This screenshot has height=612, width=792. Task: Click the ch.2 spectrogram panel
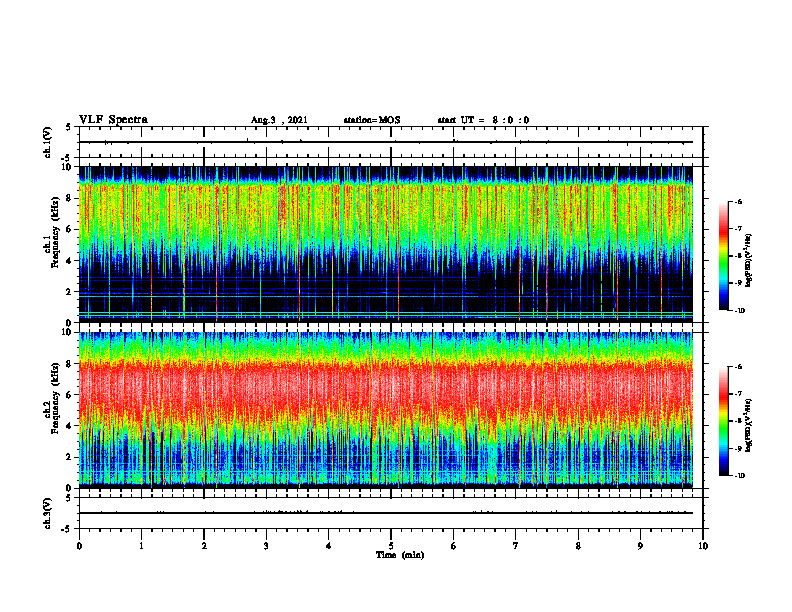386,410
